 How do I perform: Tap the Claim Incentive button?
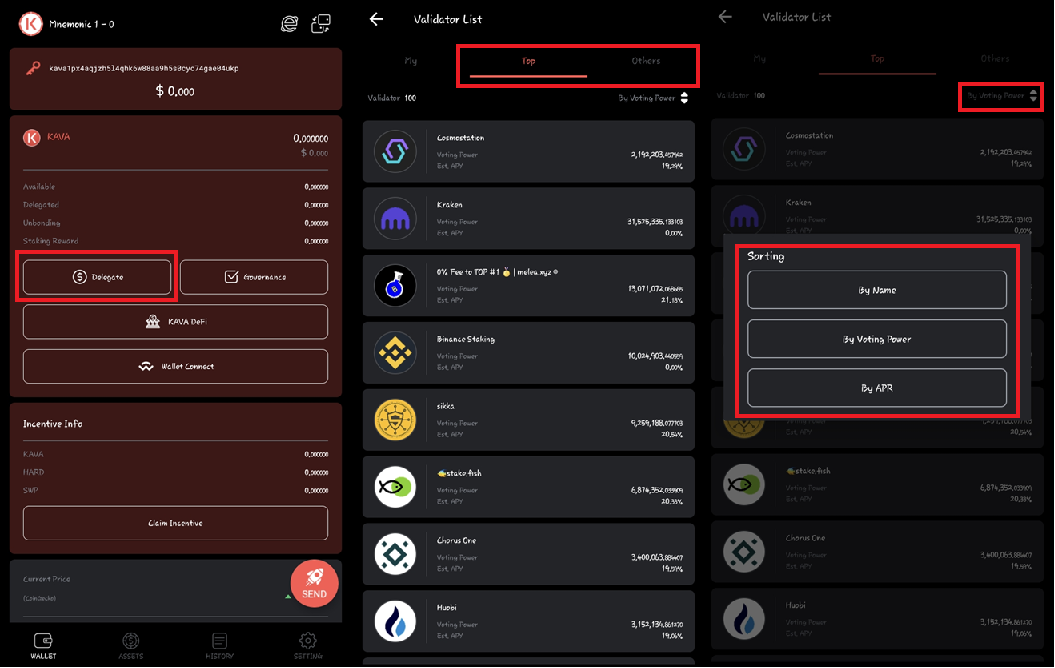176,523
